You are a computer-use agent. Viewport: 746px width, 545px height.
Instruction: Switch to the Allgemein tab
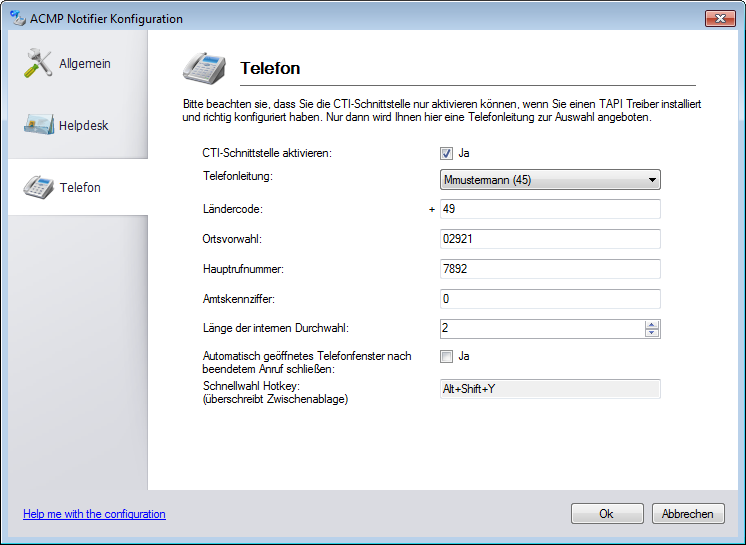[84, 64]
